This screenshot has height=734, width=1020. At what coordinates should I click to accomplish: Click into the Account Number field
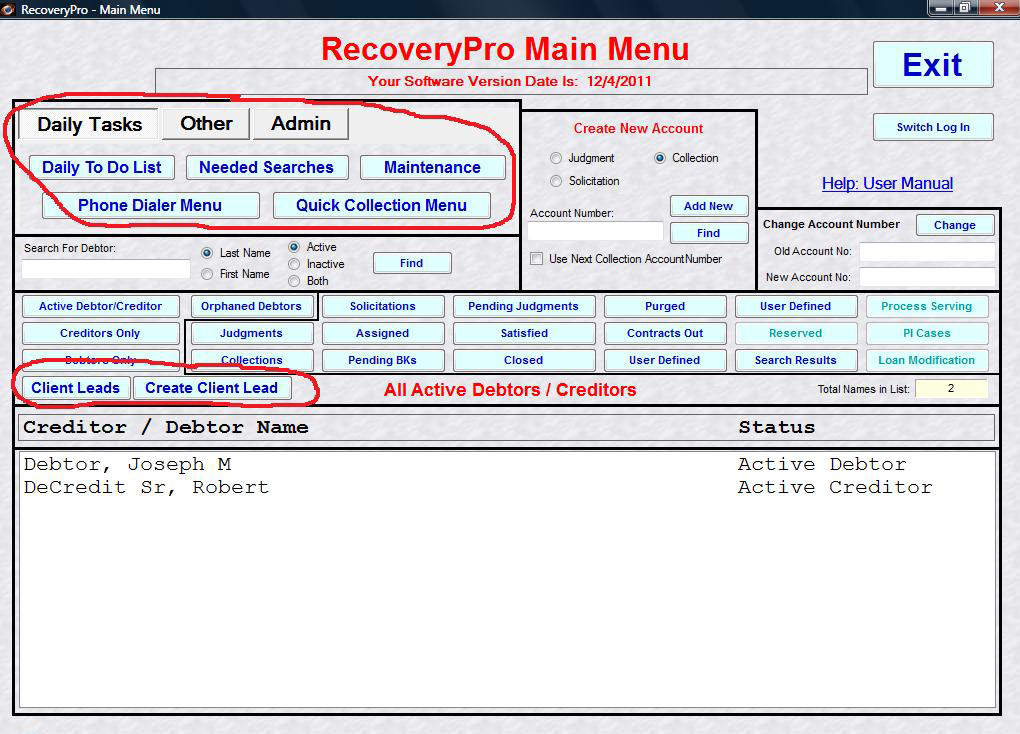[x=595, y=231]
